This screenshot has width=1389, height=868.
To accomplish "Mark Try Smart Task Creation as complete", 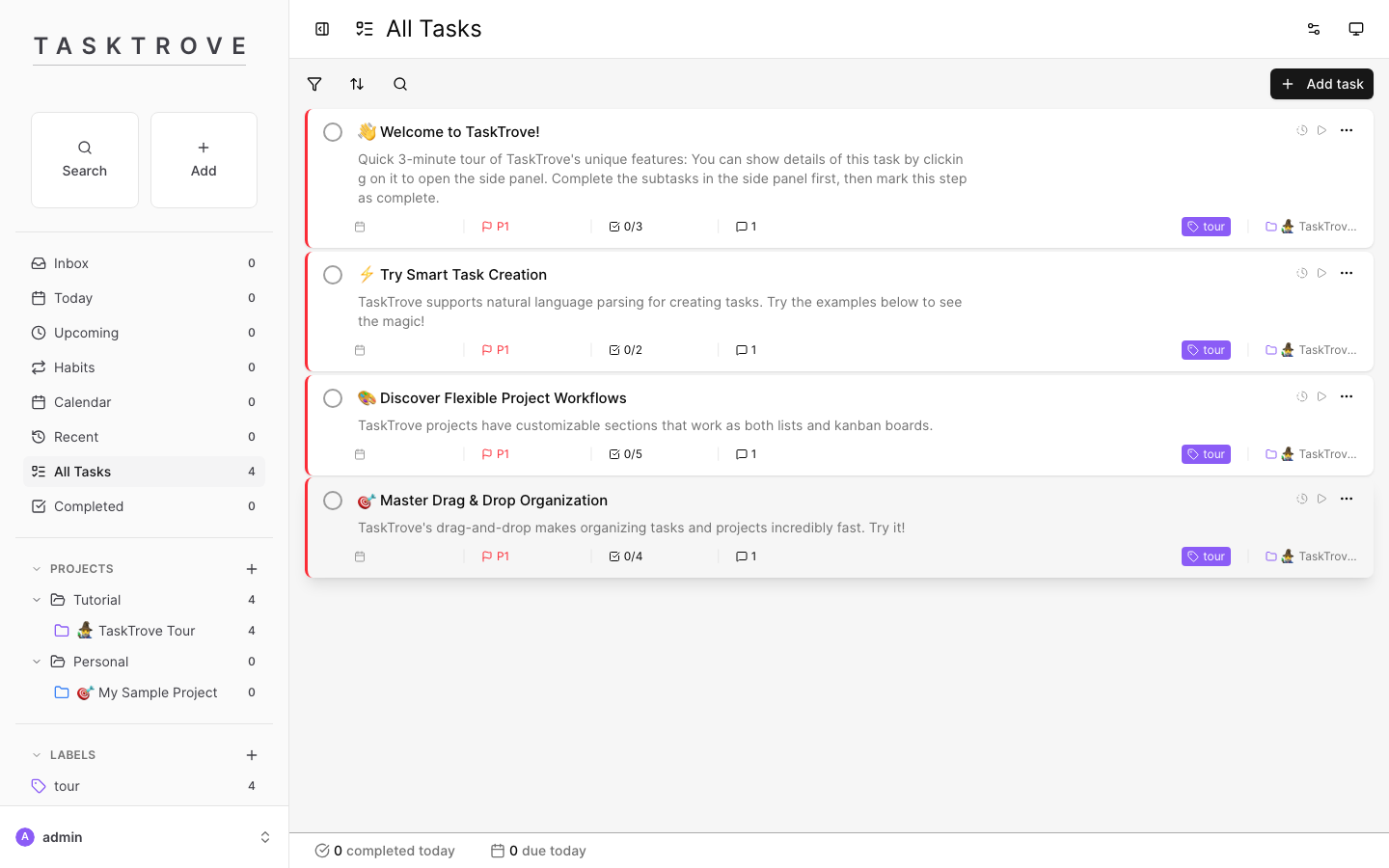I will 333,275.
